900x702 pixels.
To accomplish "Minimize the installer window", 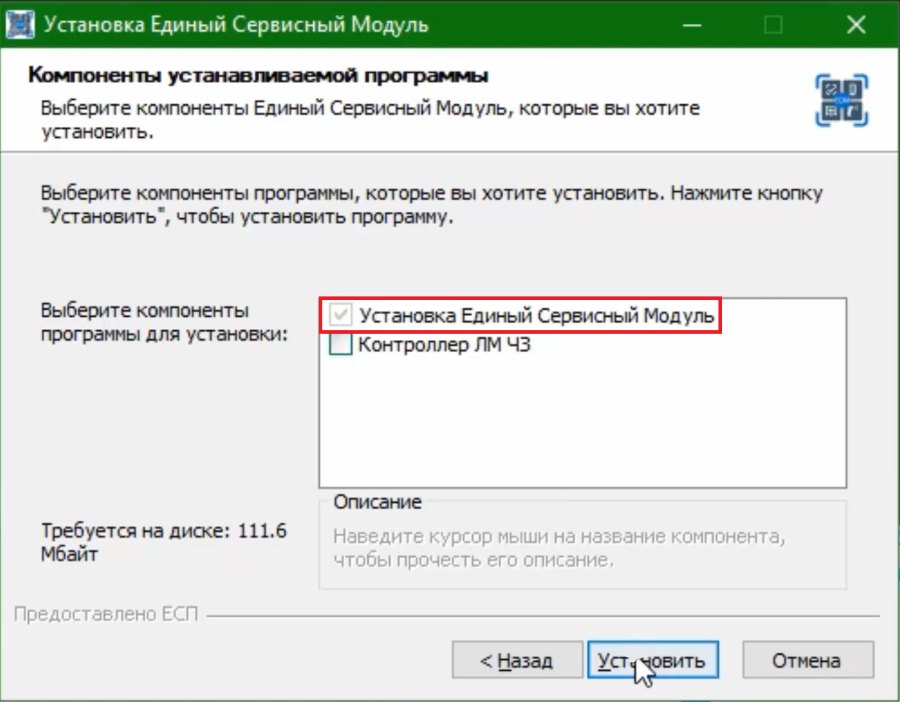I will (692, 25).
